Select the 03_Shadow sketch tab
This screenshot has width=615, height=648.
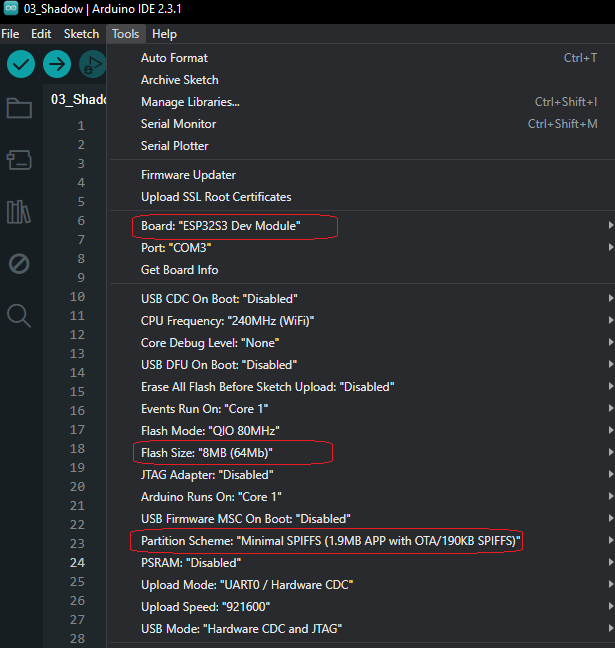pos(78,100)
